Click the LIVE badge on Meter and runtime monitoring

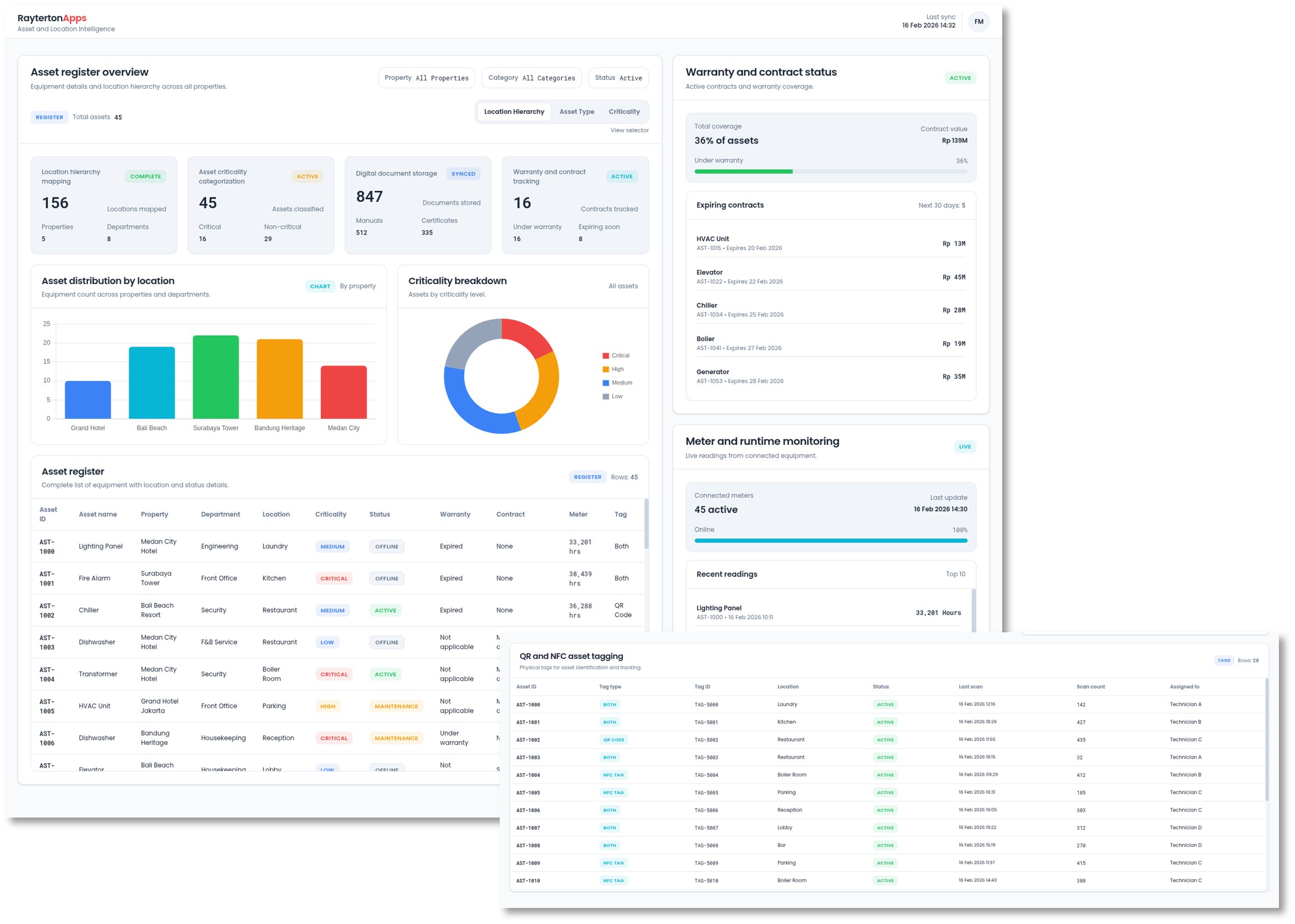pos(964,446)
